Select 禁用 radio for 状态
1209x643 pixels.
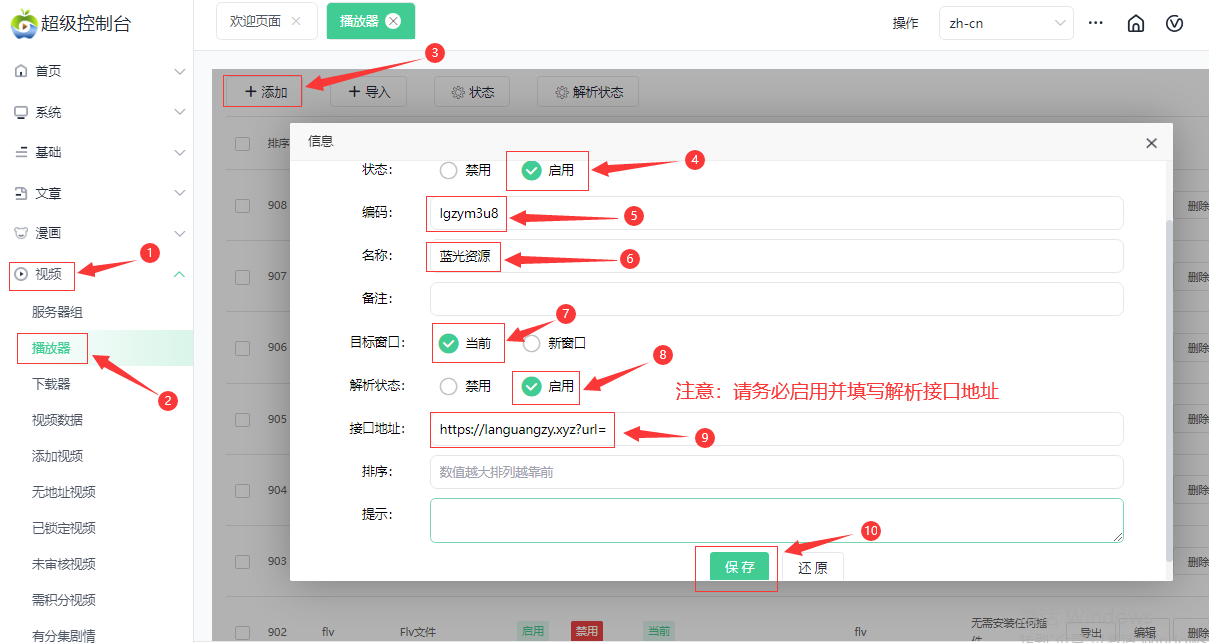(449, 170)
